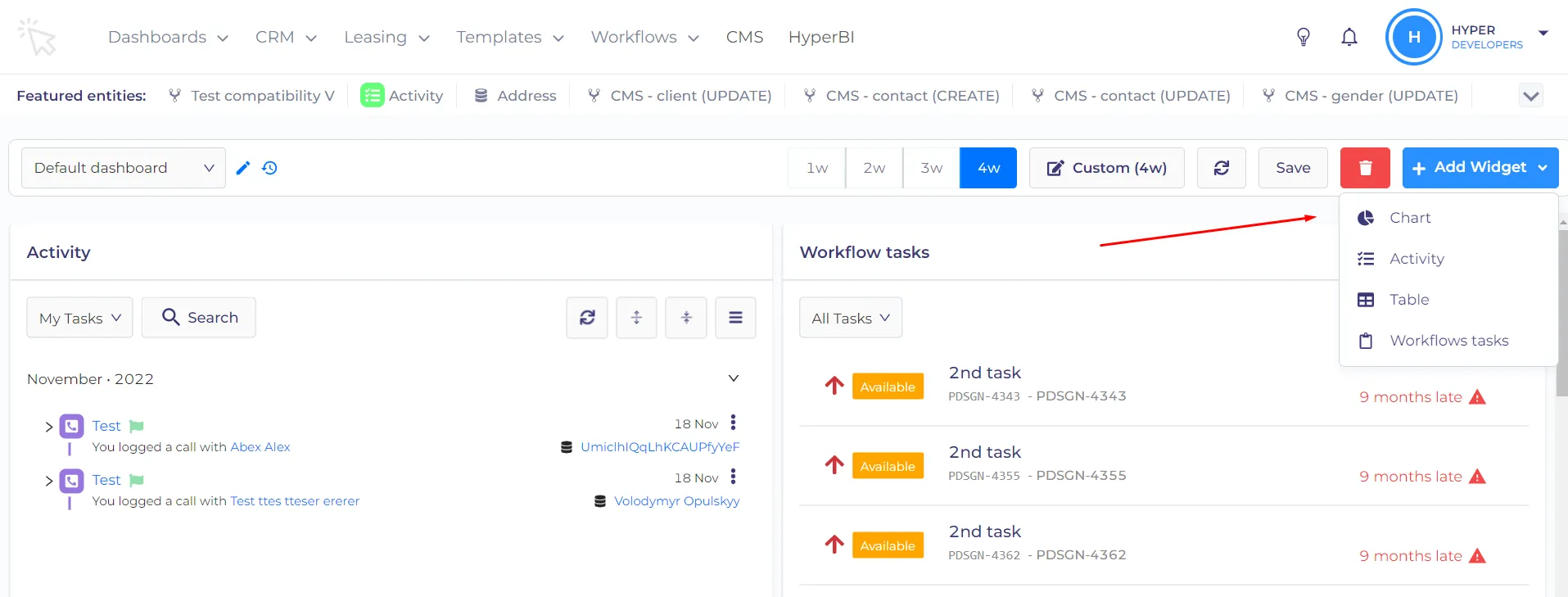This screenshot has height=597, width=1568.
Task: Open kebab menu for first Test call
Action: pos(734,423)
